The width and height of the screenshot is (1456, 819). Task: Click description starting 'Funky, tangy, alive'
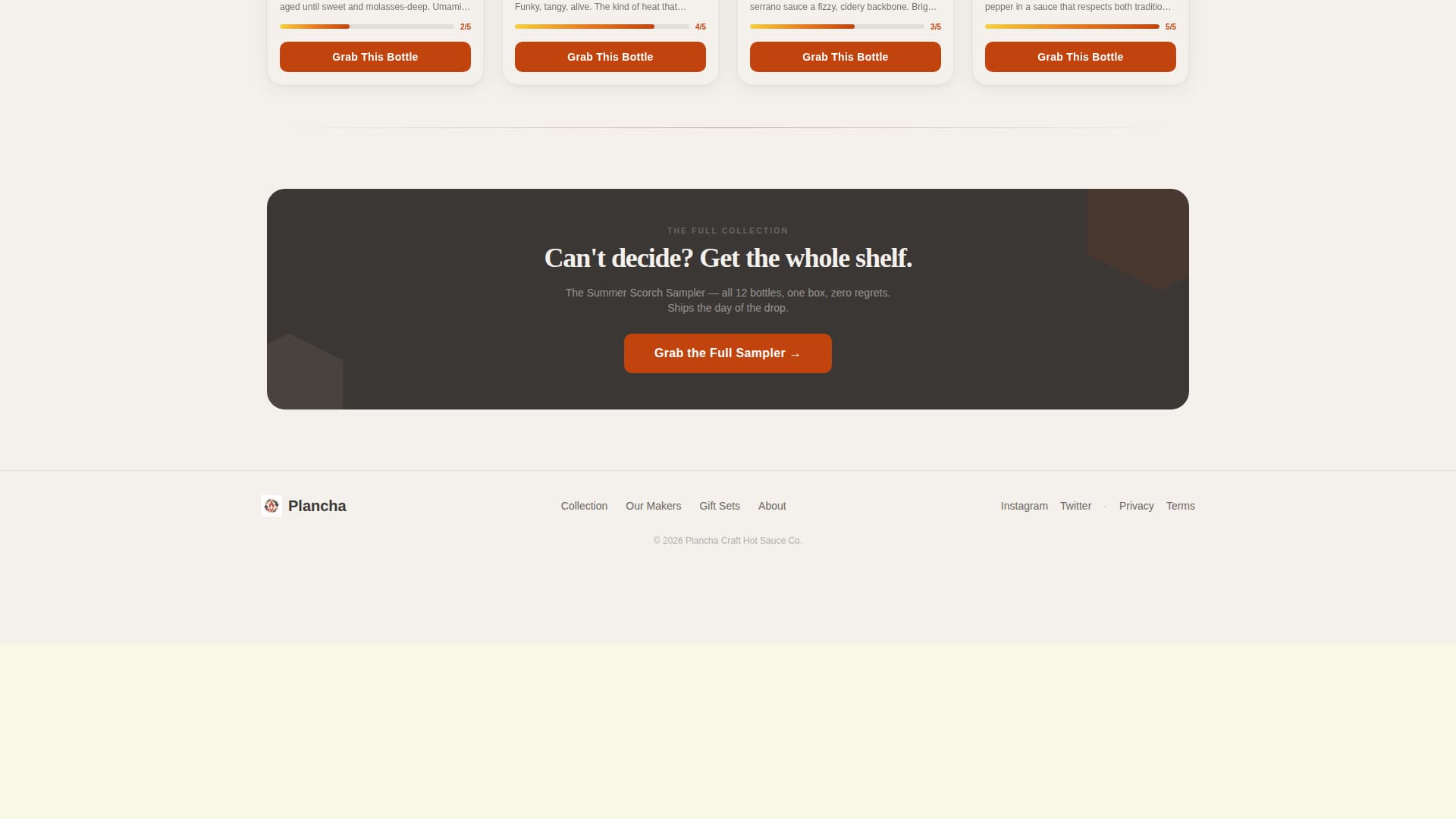point(601,7)
